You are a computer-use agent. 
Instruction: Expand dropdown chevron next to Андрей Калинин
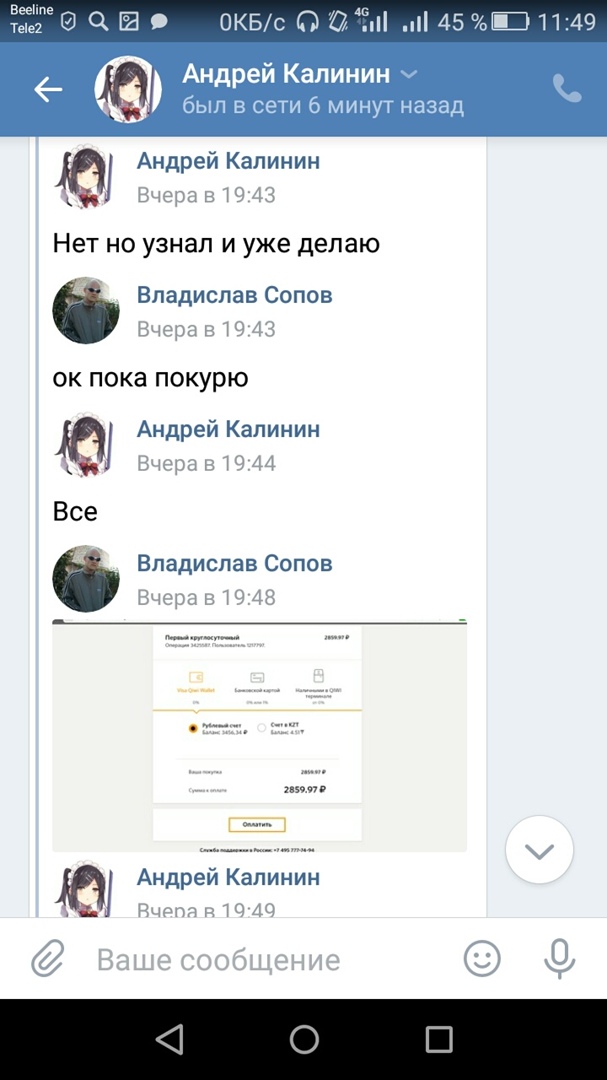click(x=409, y=74)
